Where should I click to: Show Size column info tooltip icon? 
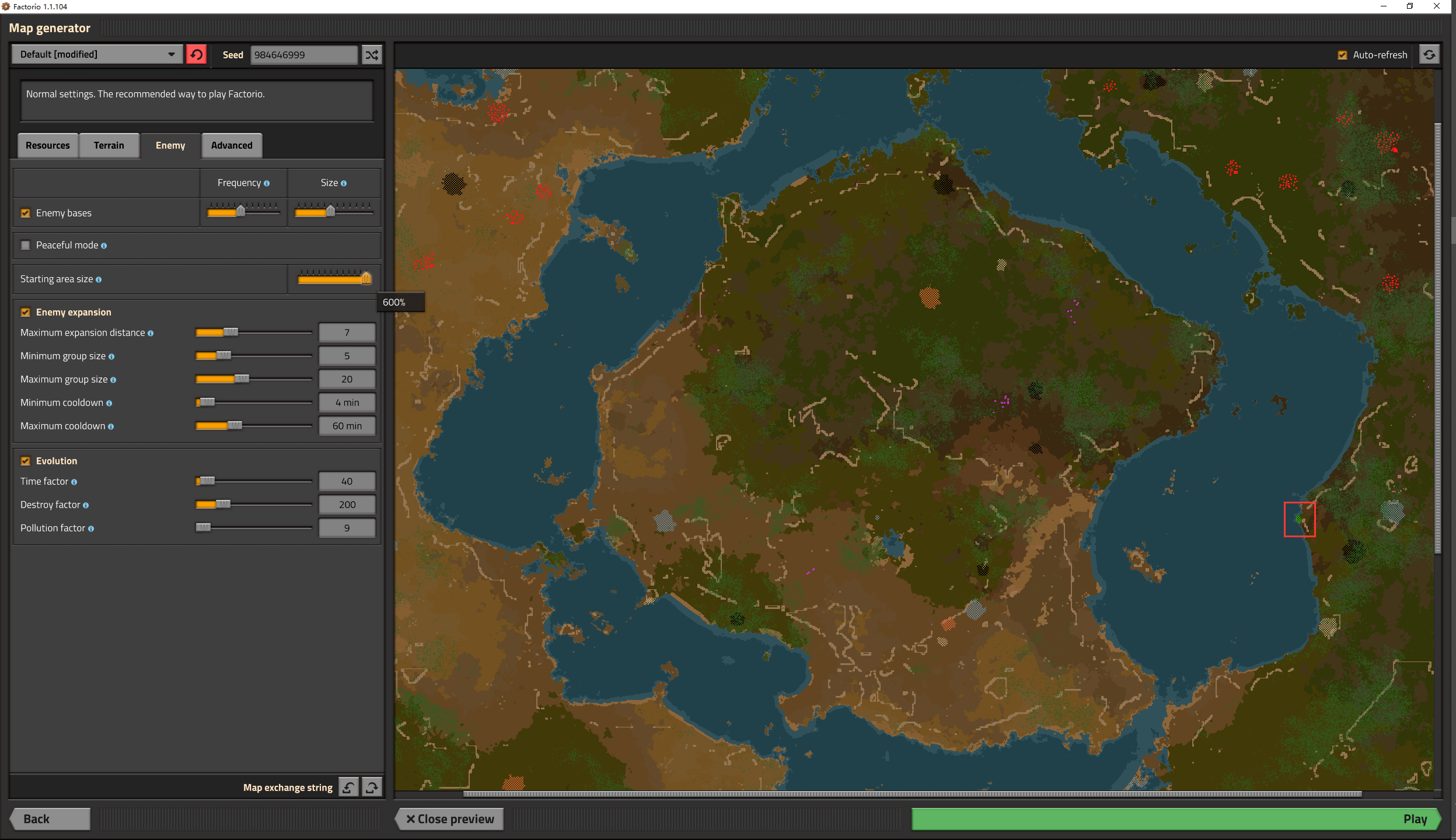click(344, 183)
